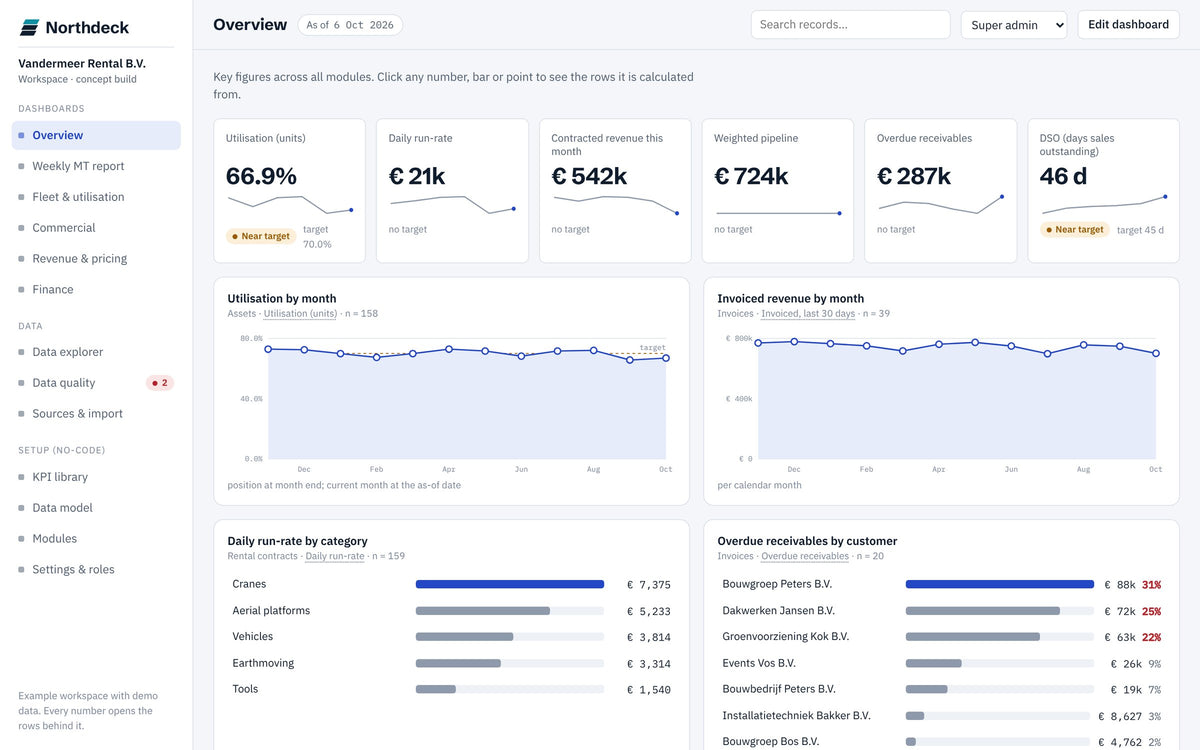
Task: Click the Tools run-rate bar
Action: coord(436,689)
